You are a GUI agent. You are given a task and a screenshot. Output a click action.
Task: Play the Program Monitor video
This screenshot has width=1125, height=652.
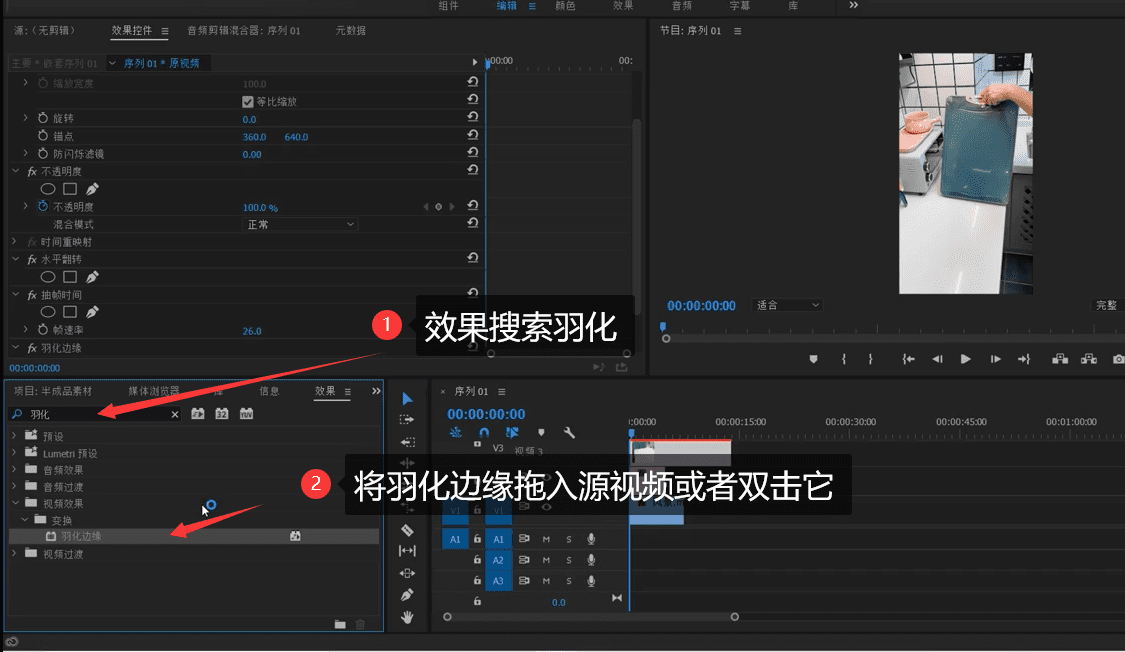coord(966,359)
